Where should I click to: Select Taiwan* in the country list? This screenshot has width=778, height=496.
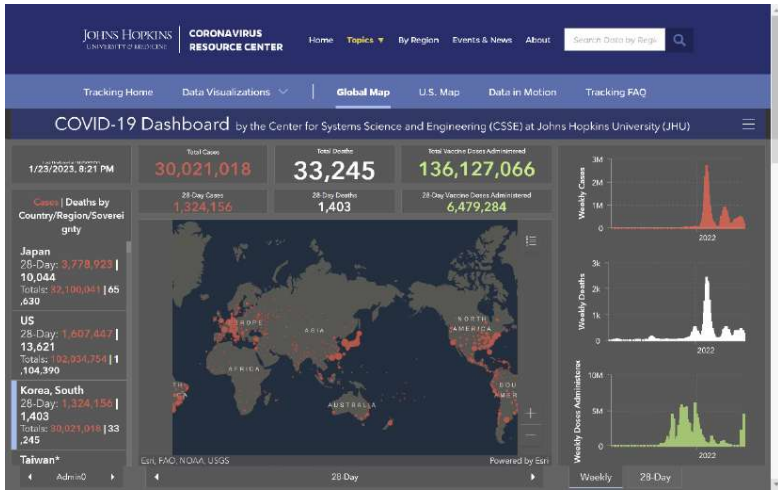[69, 459]
